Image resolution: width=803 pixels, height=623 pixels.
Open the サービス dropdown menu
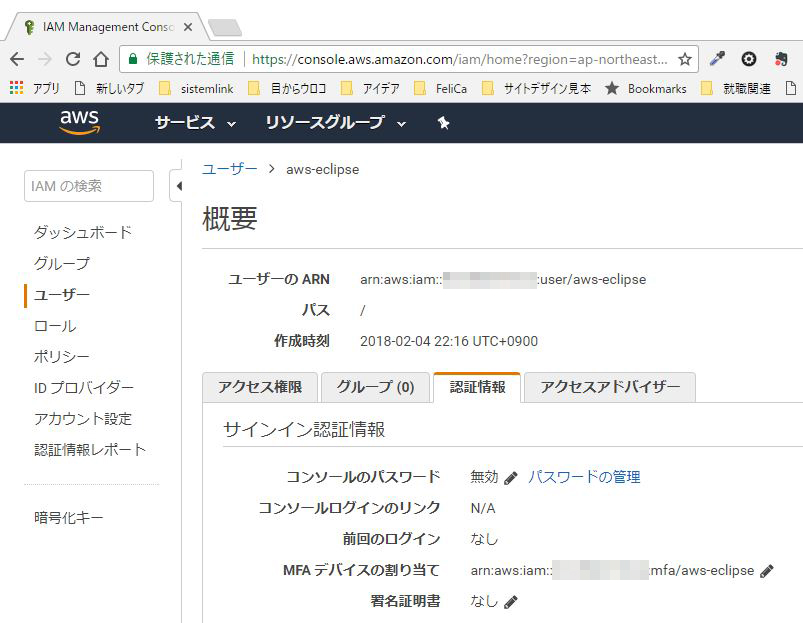point(195,123)
